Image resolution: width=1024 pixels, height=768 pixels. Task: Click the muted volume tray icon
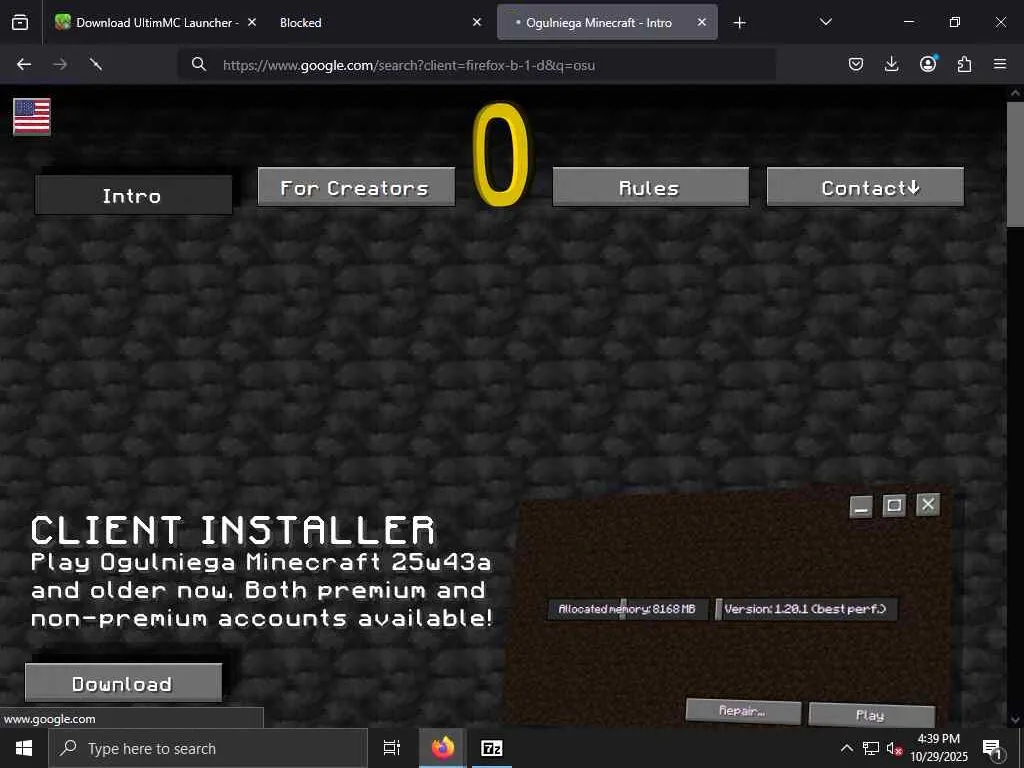894,748
